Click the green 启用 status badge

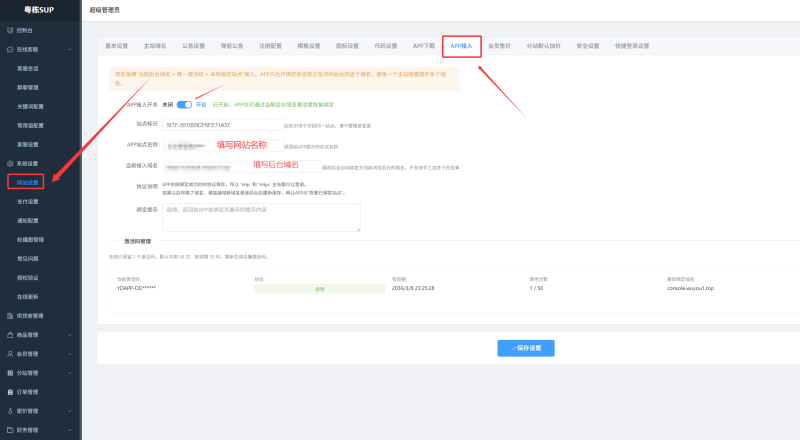320,288
